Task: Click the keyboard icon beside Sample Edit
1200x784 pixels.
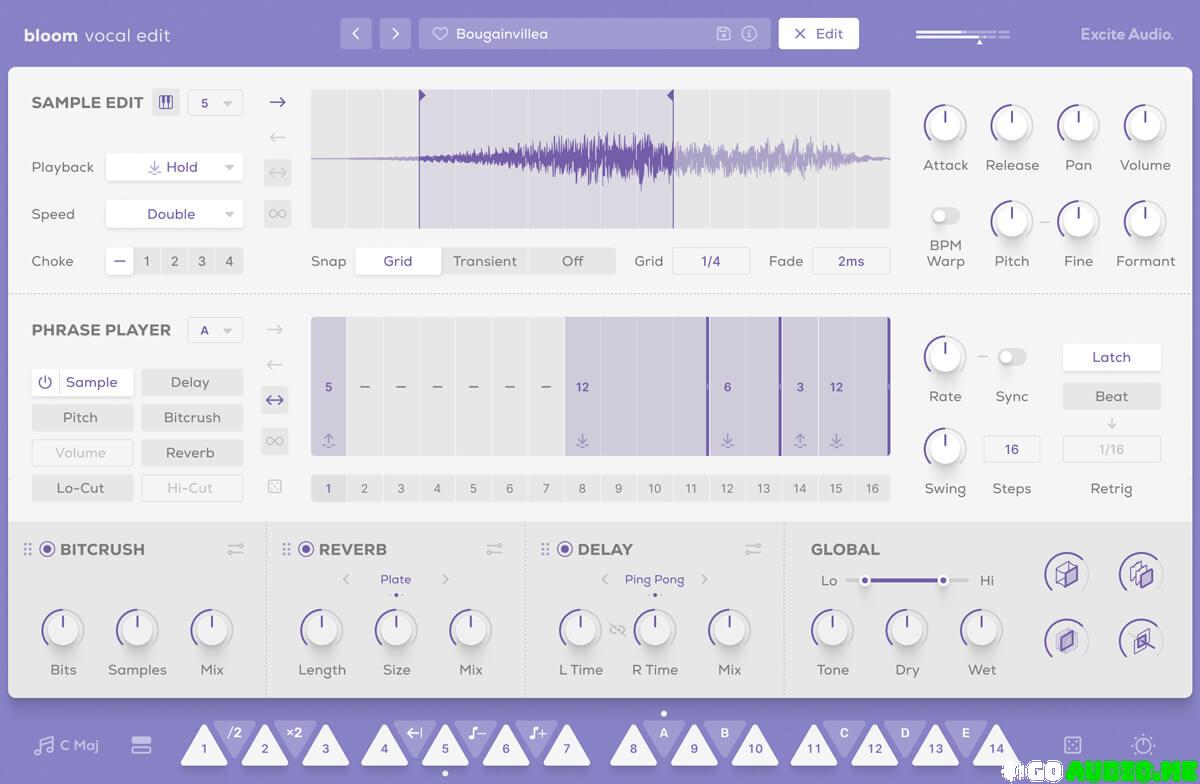Action: [166, 102]
